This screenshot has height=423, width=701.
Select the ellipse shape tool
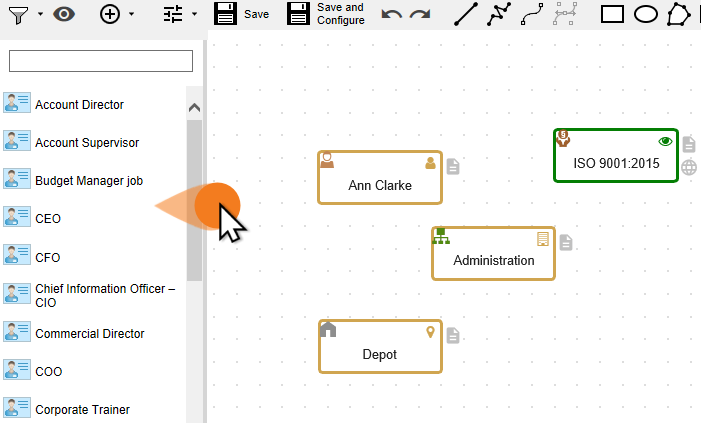(x=646, y=14)
